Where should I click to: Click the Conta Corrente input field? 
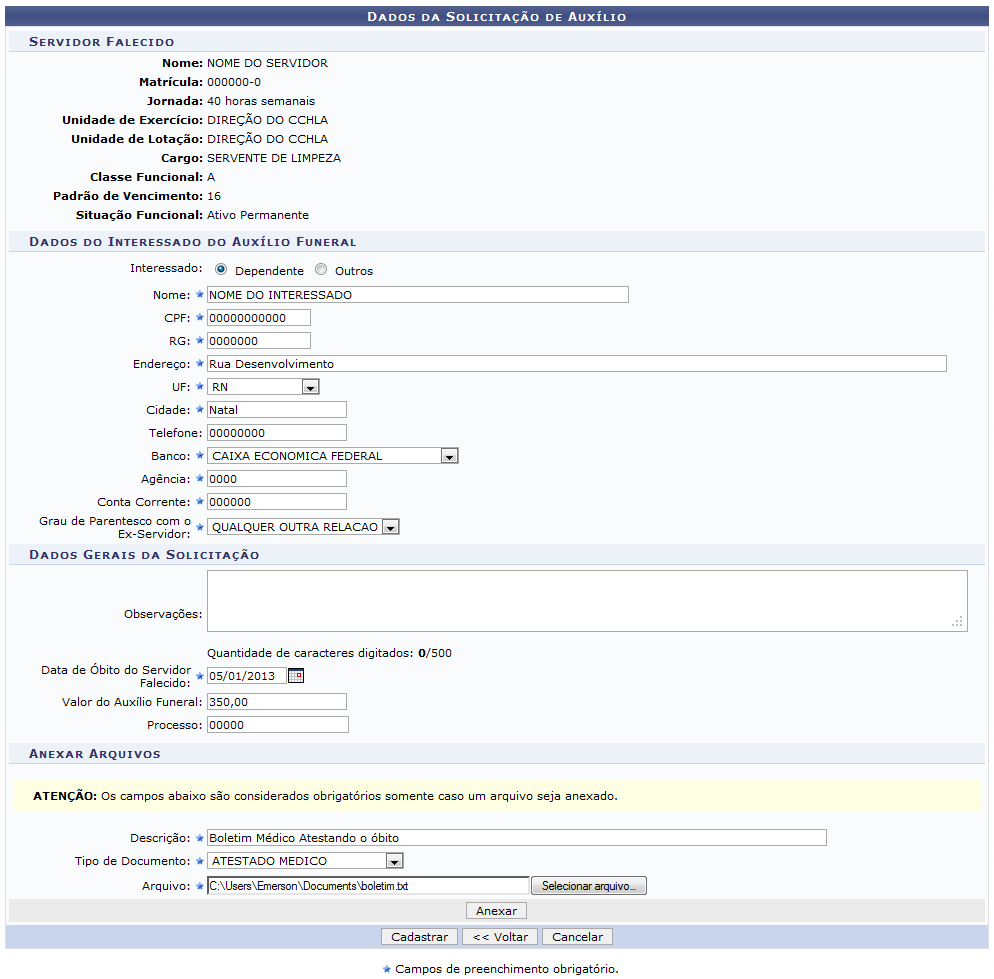pyautogui.click(x=276, y=502)
